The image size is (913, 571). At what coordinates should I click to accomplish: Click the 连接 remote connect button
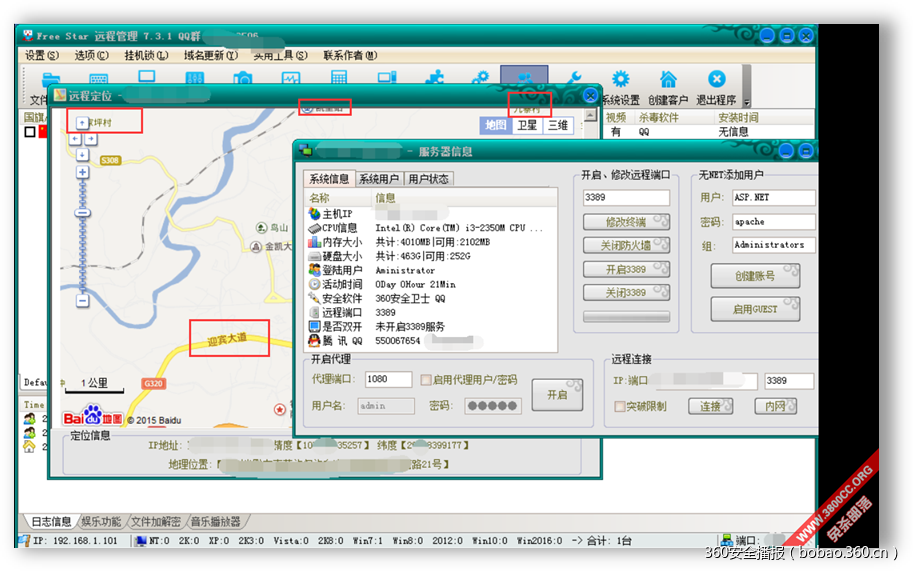710,406
